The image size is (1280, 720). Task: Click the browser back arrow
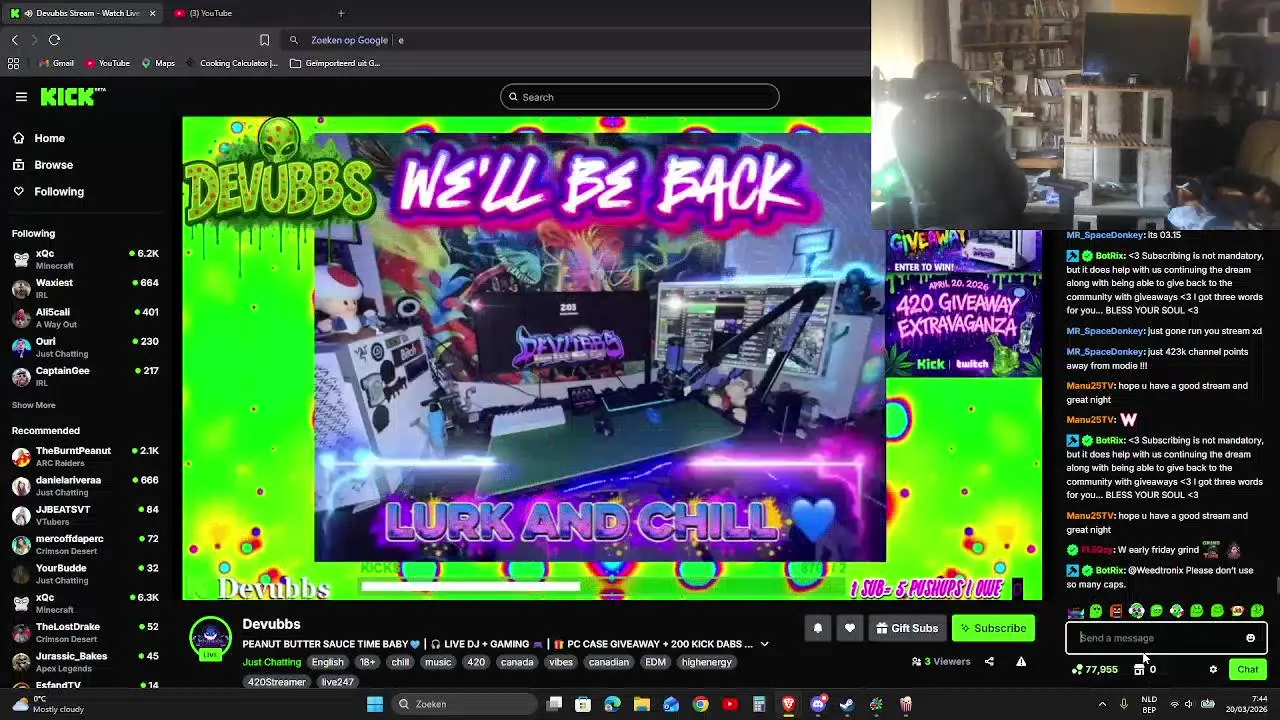tap(15, 40)
